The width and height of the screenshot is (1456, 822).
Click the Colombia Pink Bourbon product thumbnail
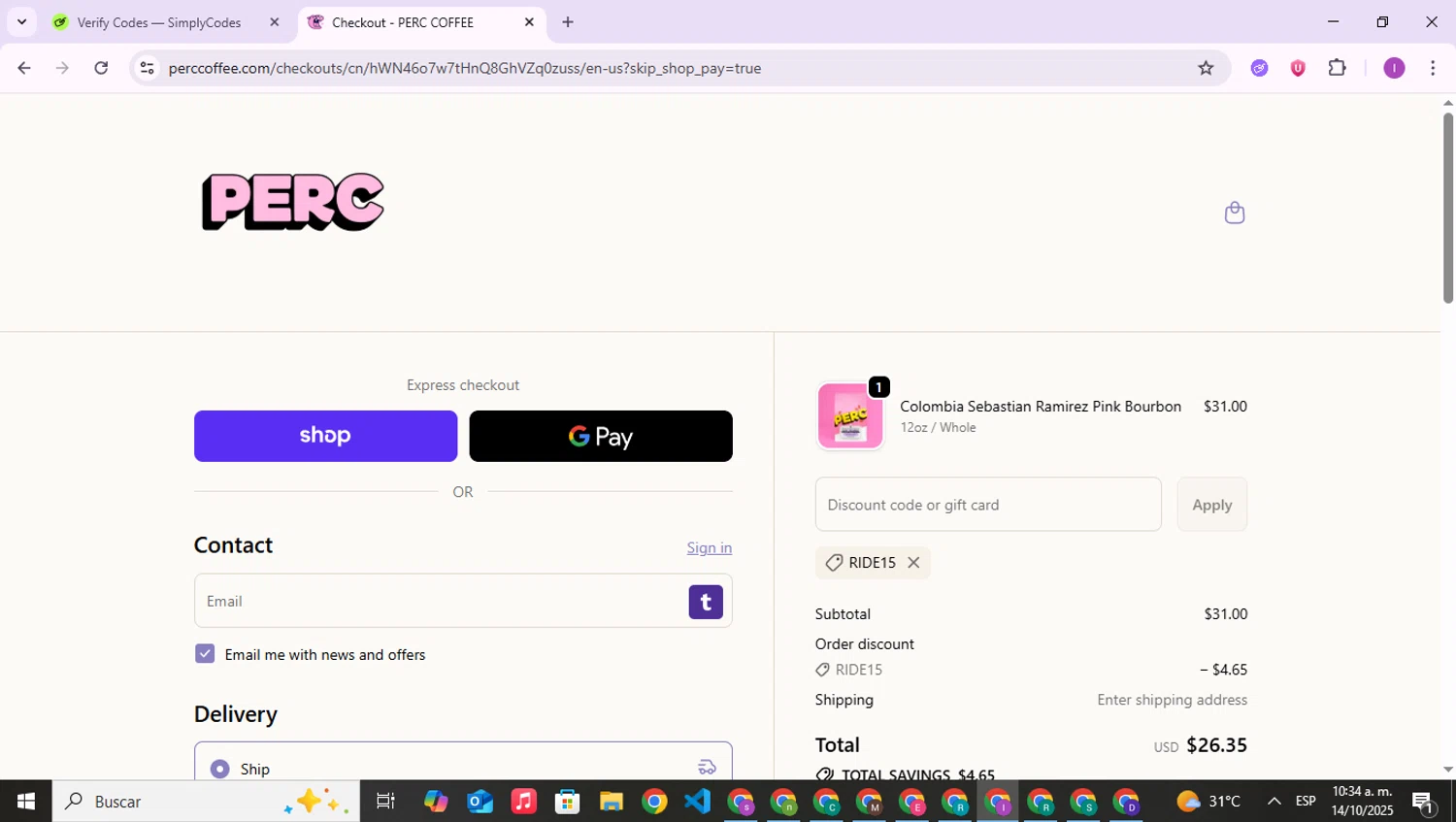[850, 415]
